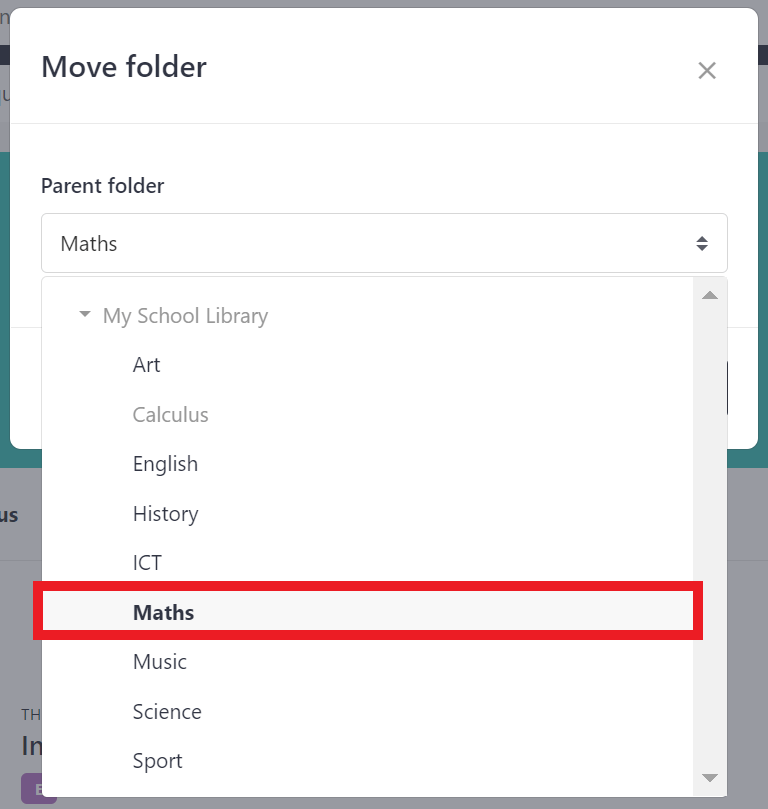Click the purple badge icon at bottom left
The height and width of the screenshot is (809, 768).
tap(38, 789)
